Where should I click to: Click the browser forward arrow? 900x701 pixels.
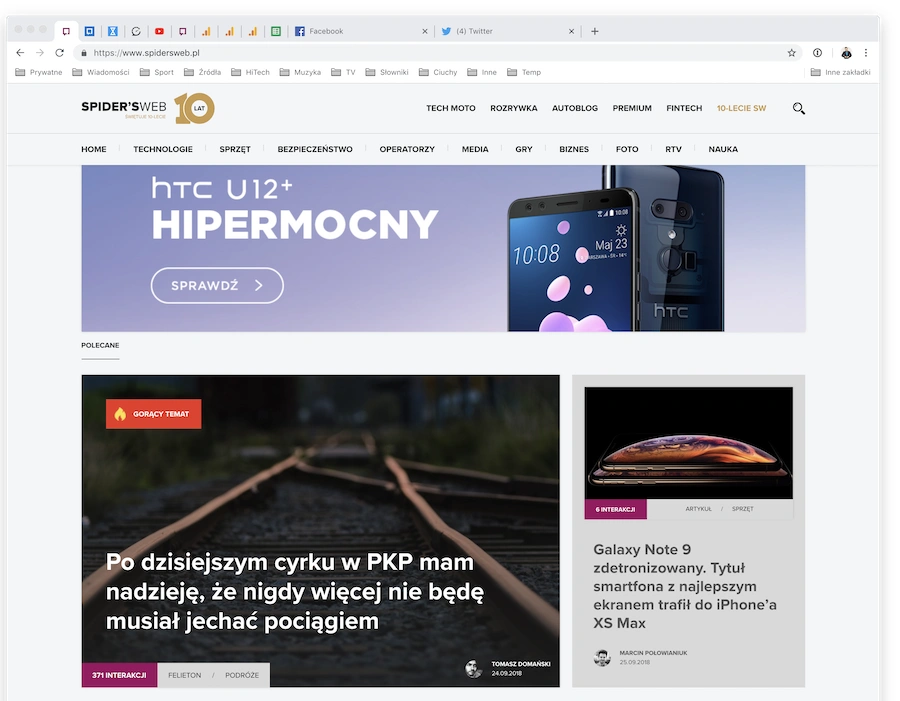(x=40, y=53)
